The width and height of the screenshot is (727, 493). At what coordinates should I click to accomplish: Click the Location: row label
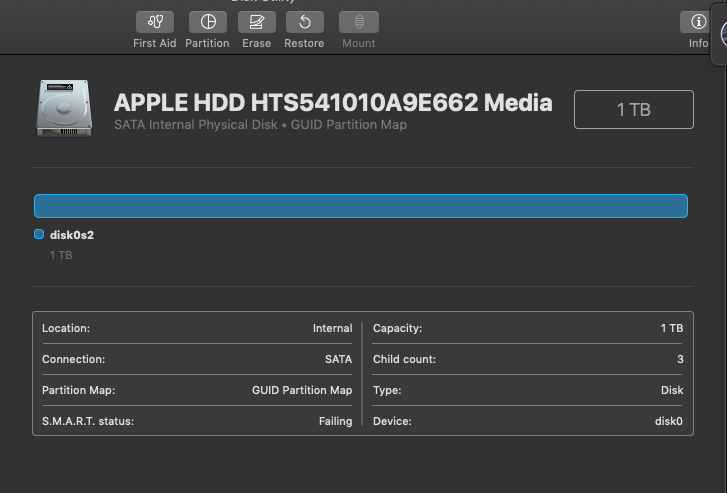[66, 328]
